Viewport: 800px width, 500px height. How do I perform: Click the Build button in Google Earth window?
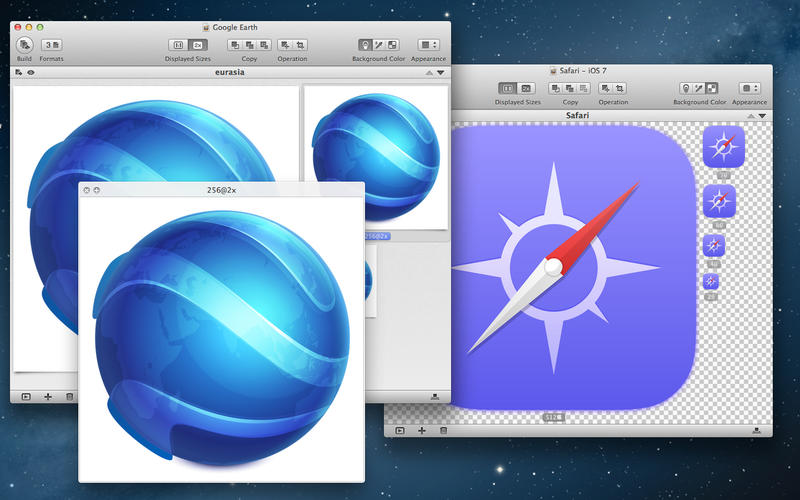click(24, 45)
